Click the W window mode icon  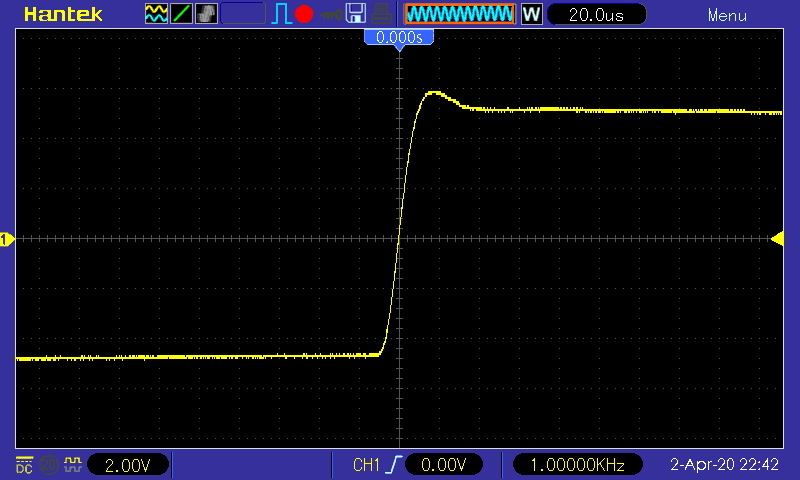(531, 14)
